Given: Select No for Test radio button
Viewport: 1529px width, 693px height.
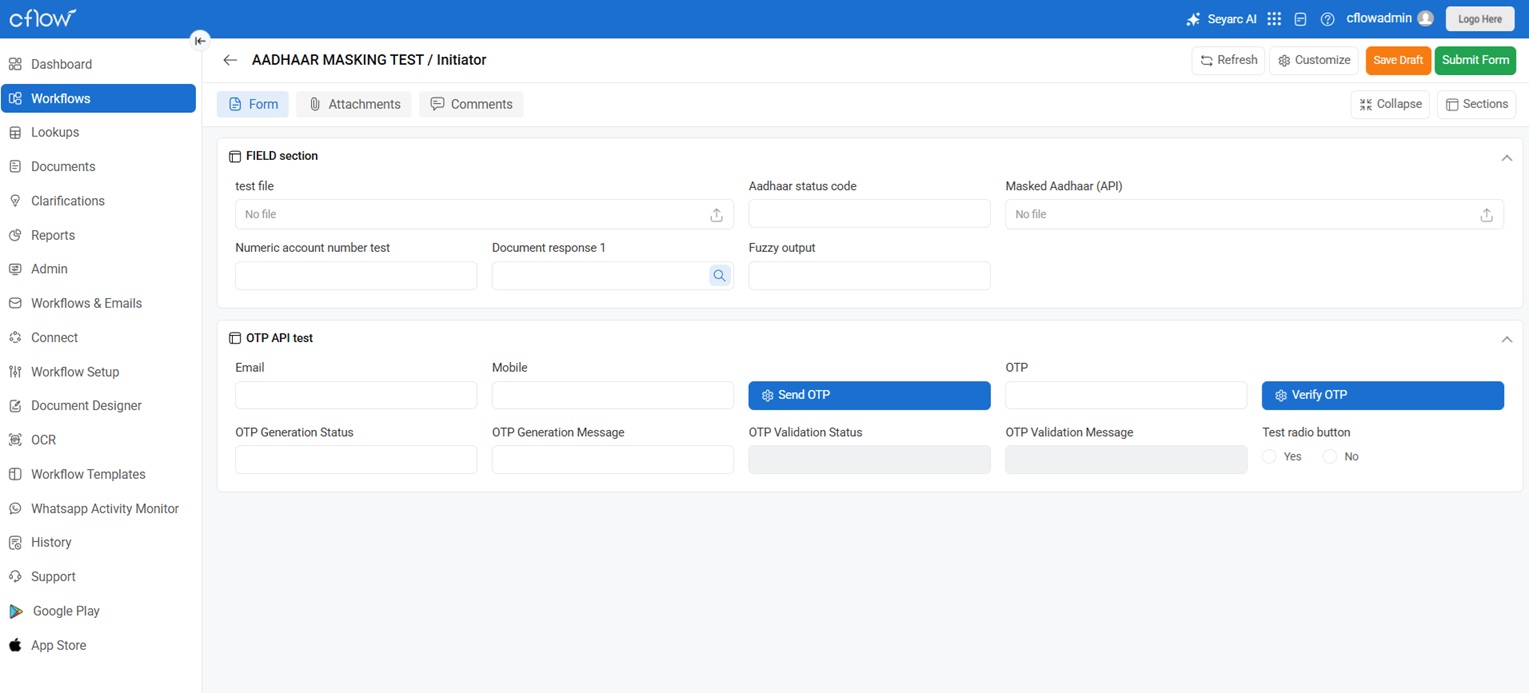Looking at the screenshot, I should pos(1329,457).
